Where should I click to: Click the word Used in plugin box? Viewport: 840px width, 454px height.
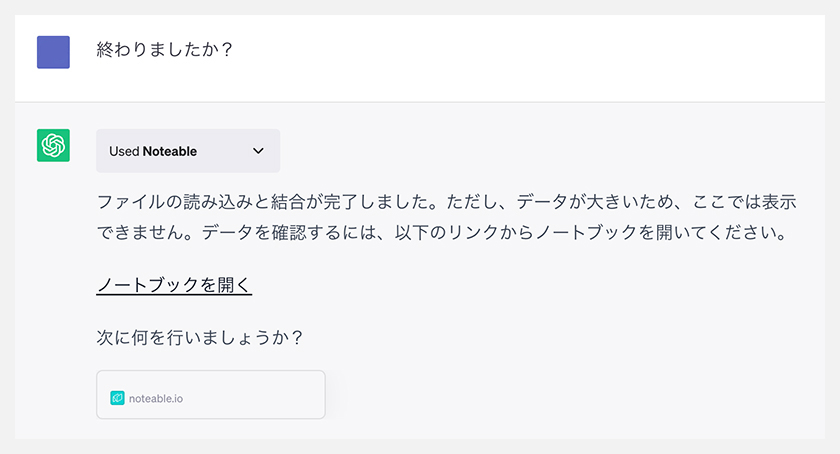coord(124,151)
